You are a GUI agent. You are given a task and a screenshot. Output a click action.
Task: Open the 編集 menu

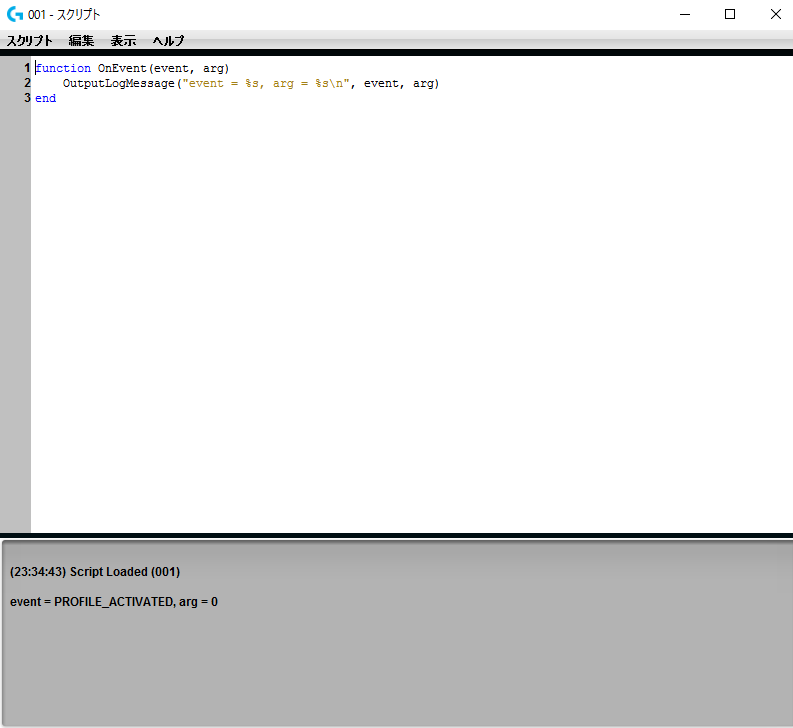click(x=81, y=41)
